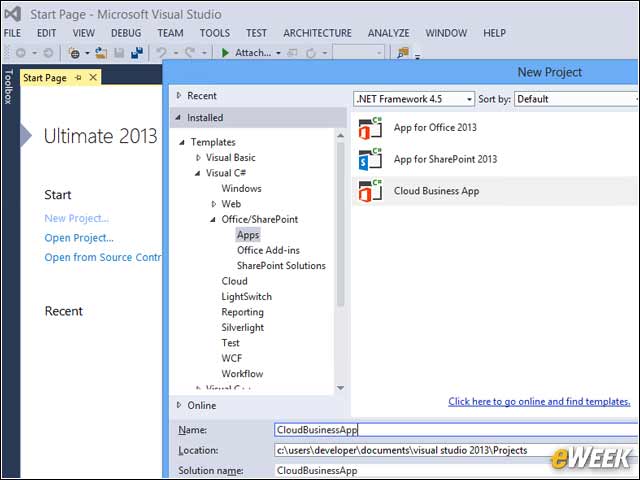
Task: Select the Office Add-ins tree item
Action: pos(268,250)
